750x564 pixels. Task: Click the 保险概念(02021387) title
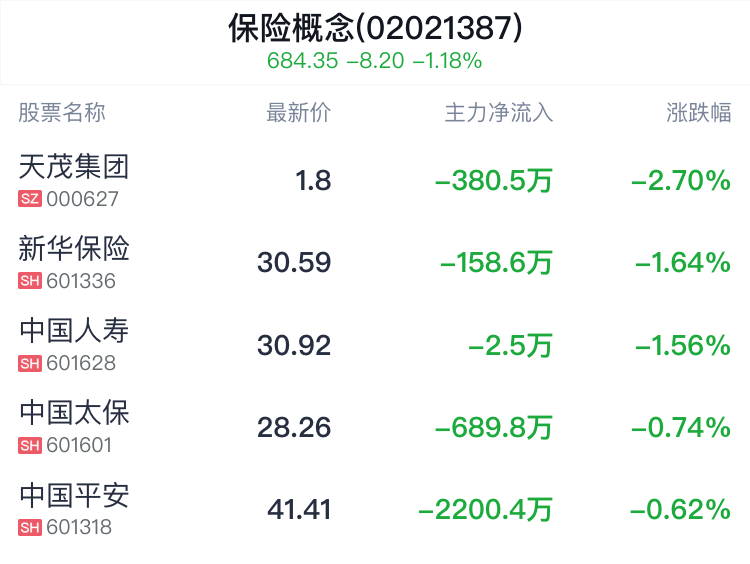[375, 28]
